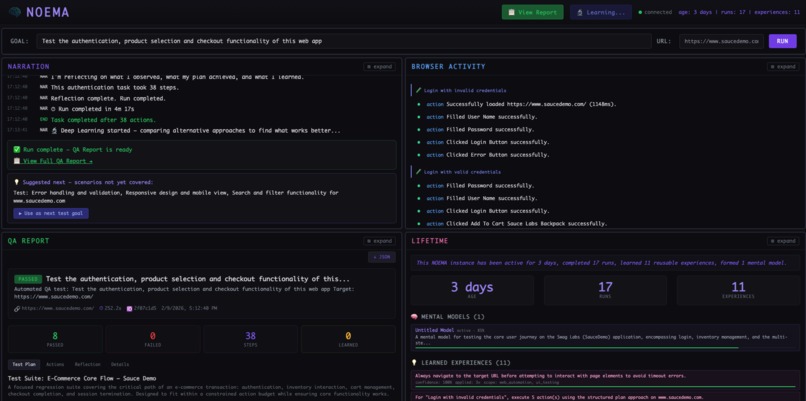Screen dimensions: 806x401
Task: Open the Details tab
Action: tap(120, 364)
